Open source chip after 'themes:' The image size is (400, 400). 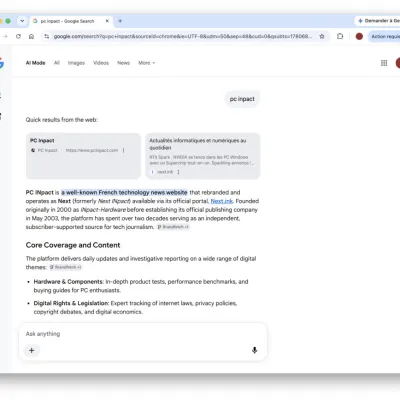(66, 267)
